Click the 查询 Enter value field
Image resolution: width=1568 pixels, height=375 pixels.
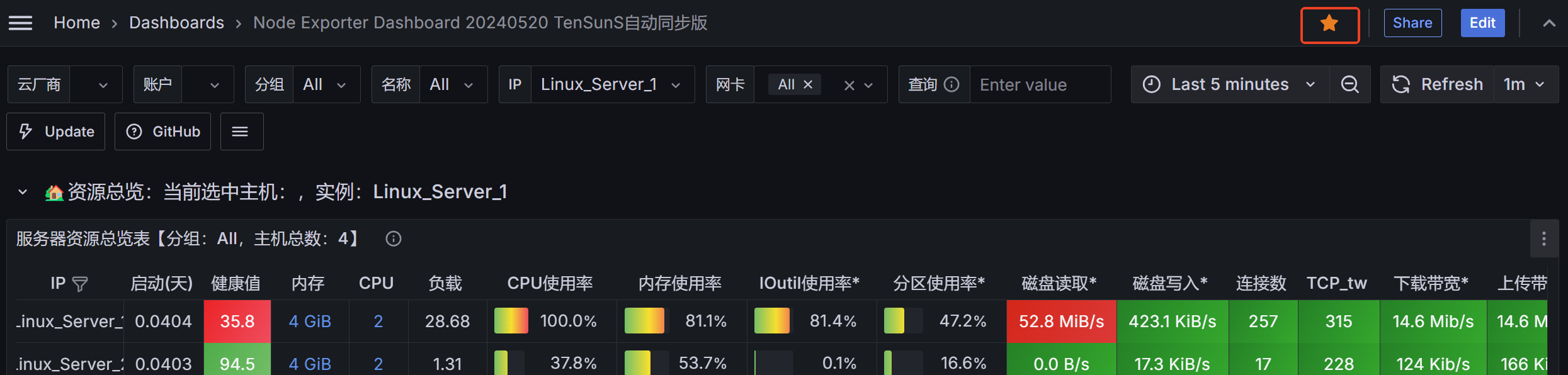pyautogui.click(x=1039, y=84)
